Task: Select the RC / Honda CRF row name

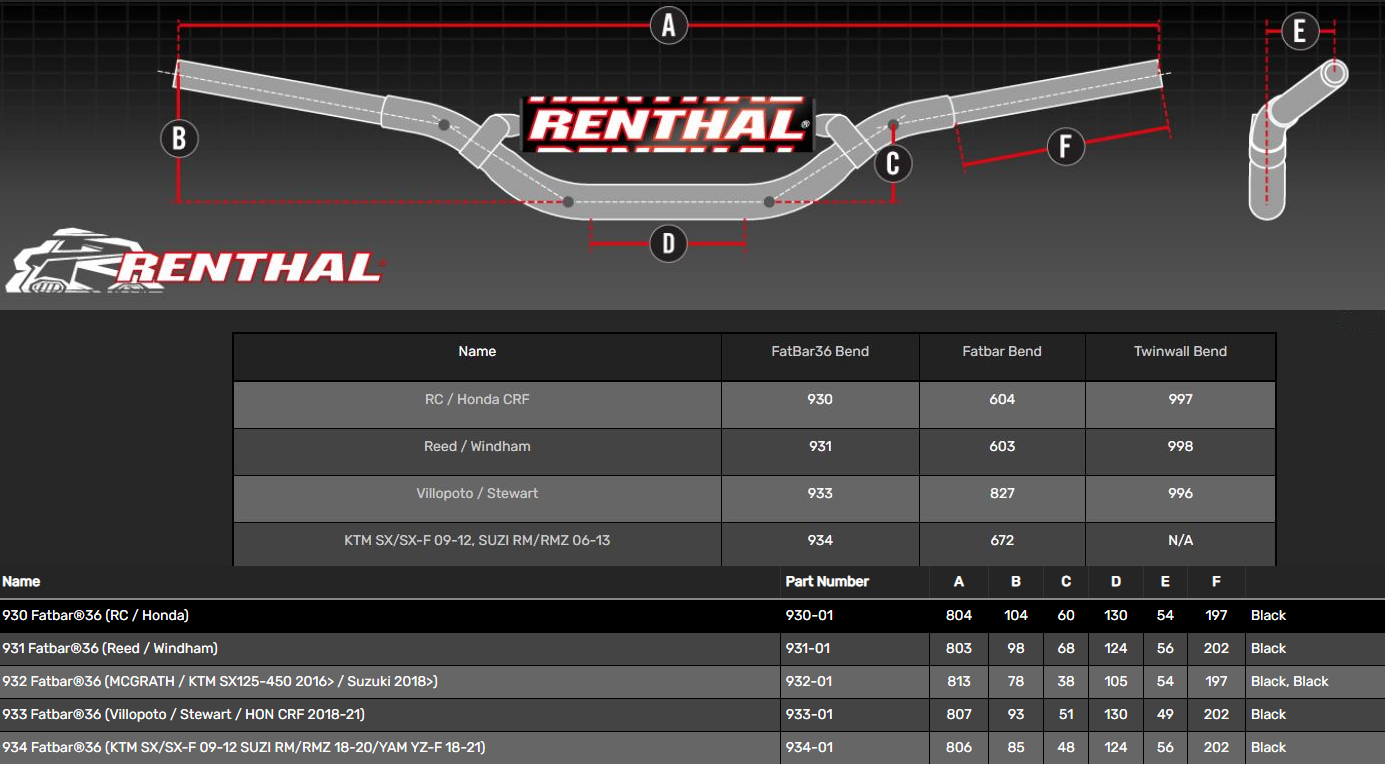Action: click(x=477, y=399)
